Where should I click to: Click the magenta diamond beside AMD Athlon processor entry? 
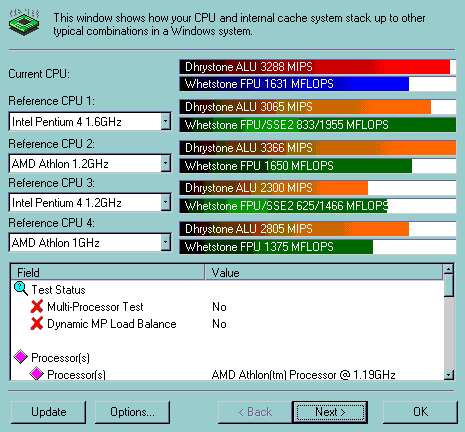(36, 374)
